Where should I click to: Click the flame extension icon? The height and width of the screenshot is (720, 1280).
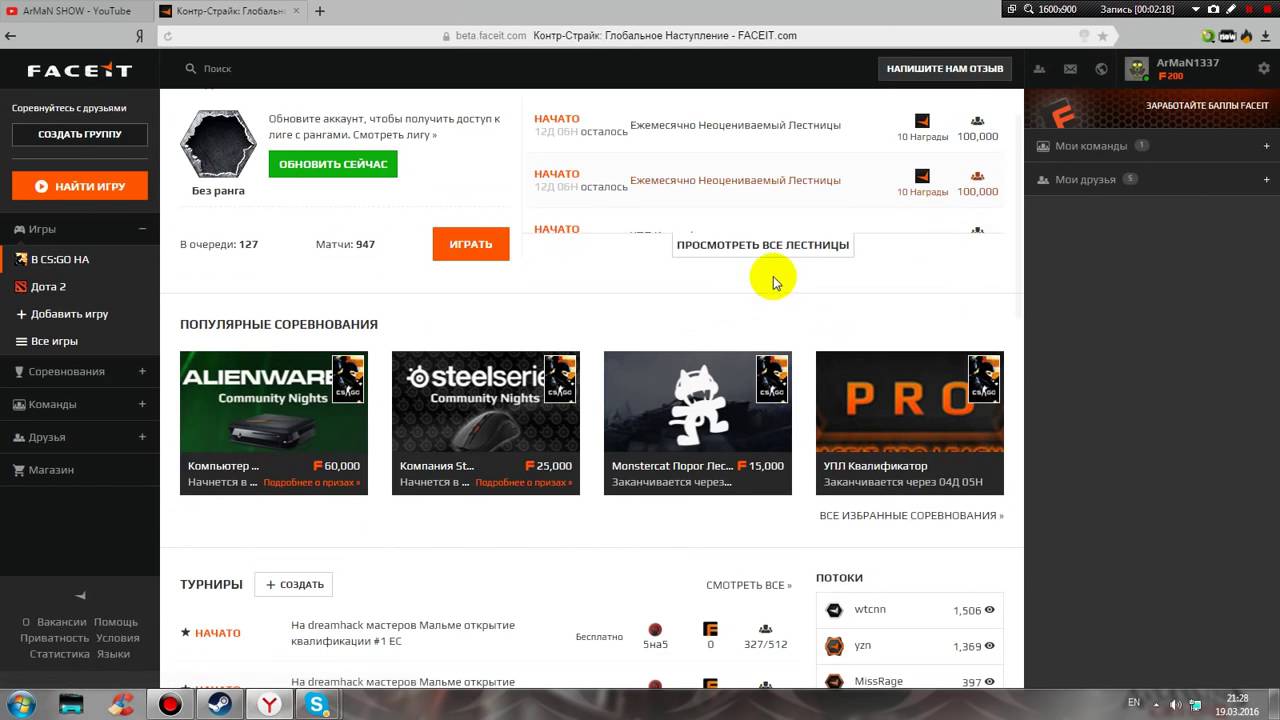(x=1246, y=36)
